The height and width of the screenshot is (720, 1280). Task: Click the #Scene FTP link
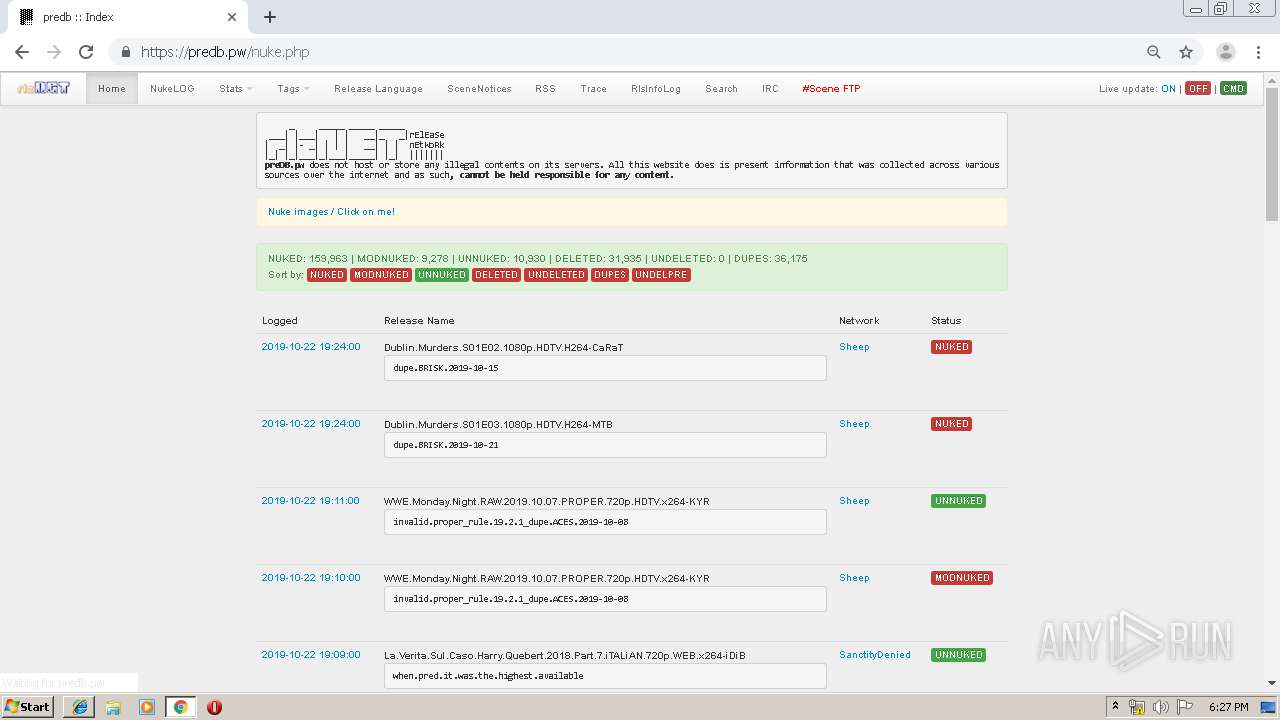click(x=831, y=89)
